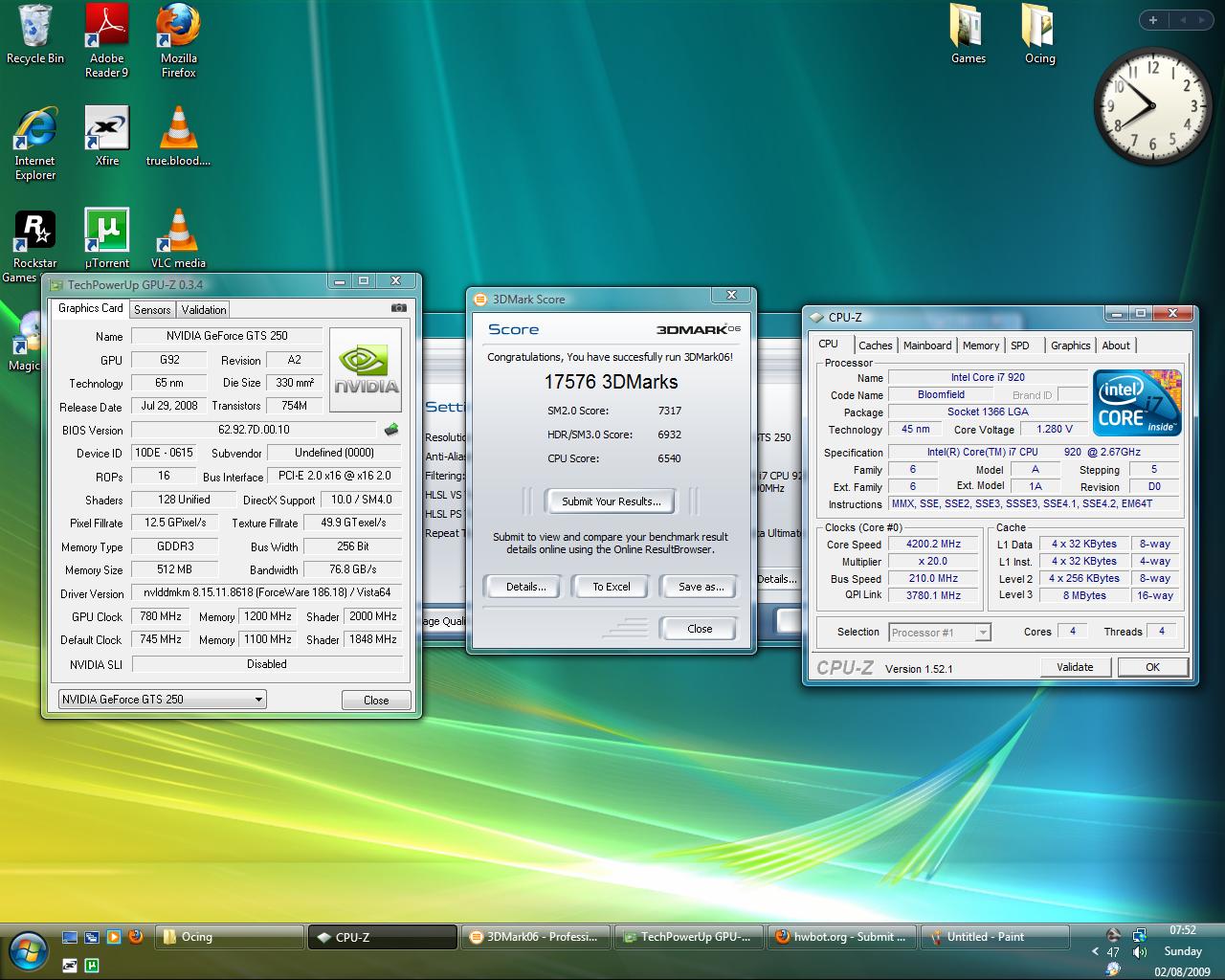
Task: Open the Mozilla Firefox desktop shortcut
Action: point(179,40)
